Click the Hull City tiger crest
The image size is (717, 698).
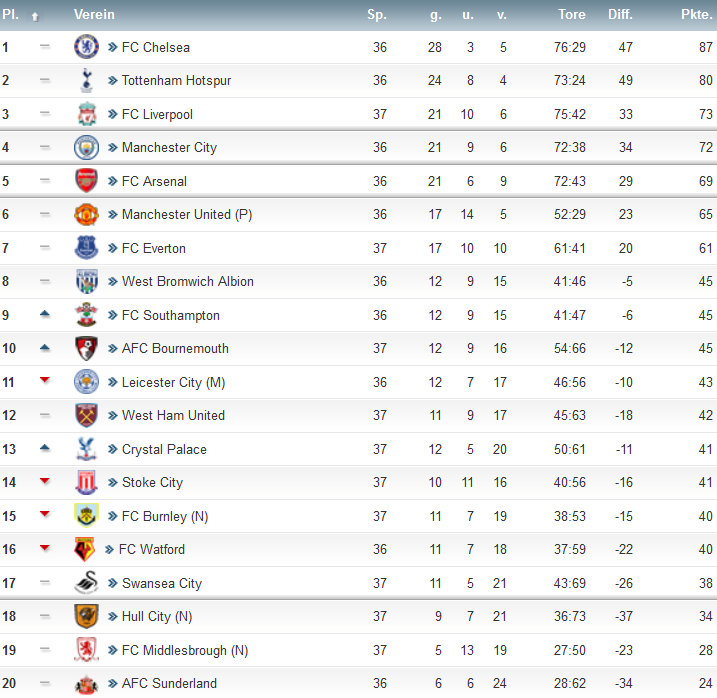[x=86, y=616]
